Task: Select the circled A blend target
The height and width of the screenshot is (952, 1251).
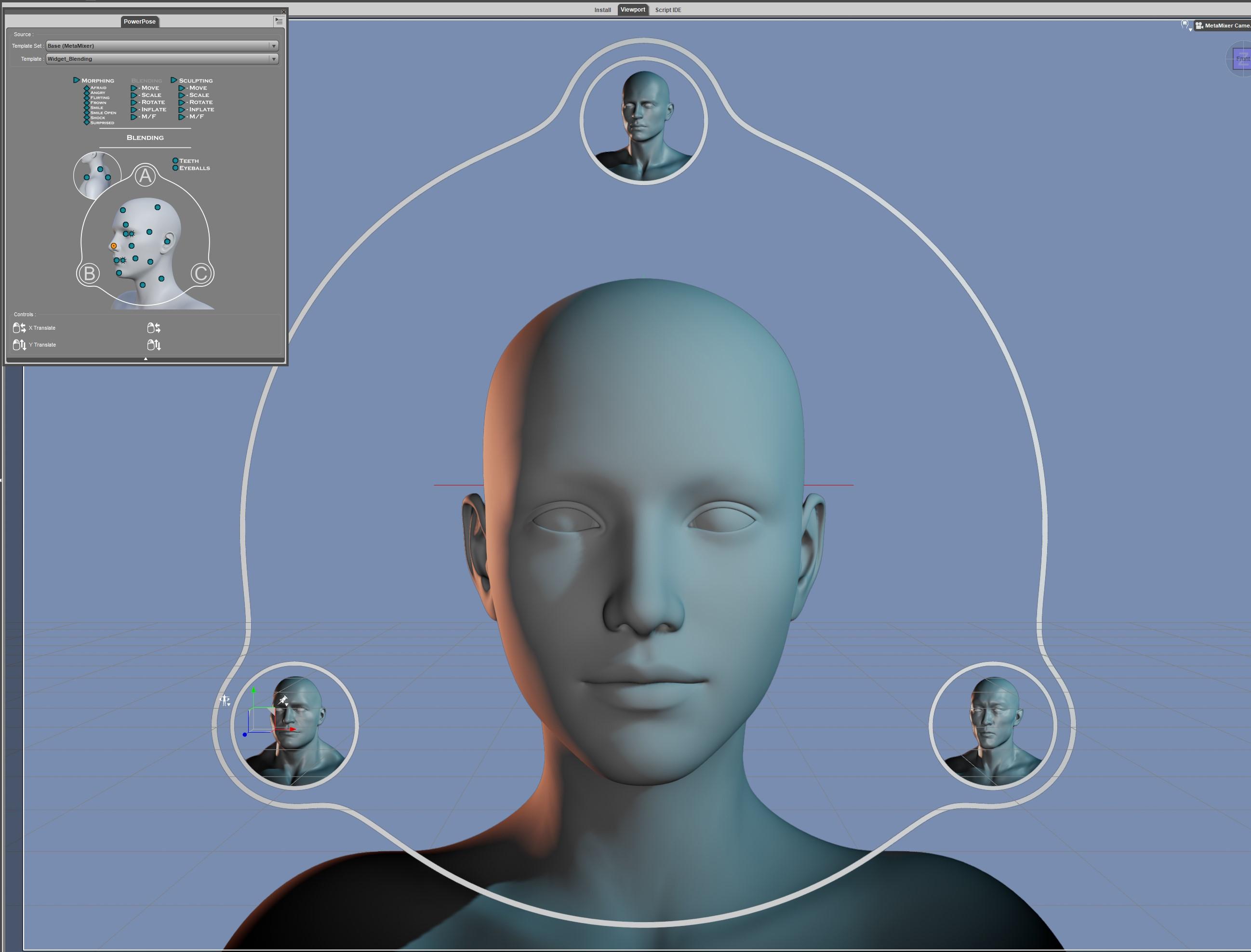Action: [145, 175]
